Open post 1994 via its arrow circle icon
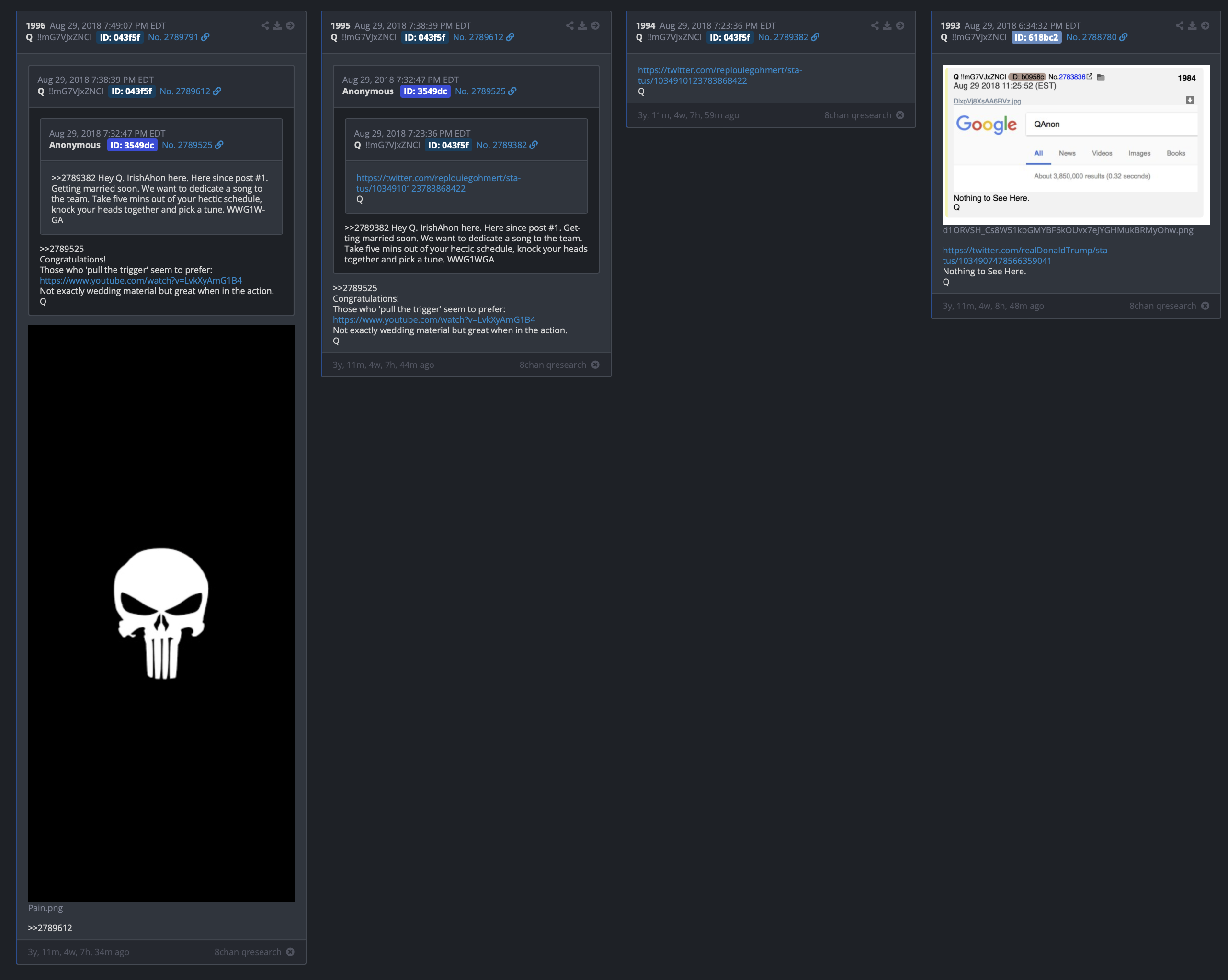1228x980 pixels. pyautogui.click(x=900, y=26)
